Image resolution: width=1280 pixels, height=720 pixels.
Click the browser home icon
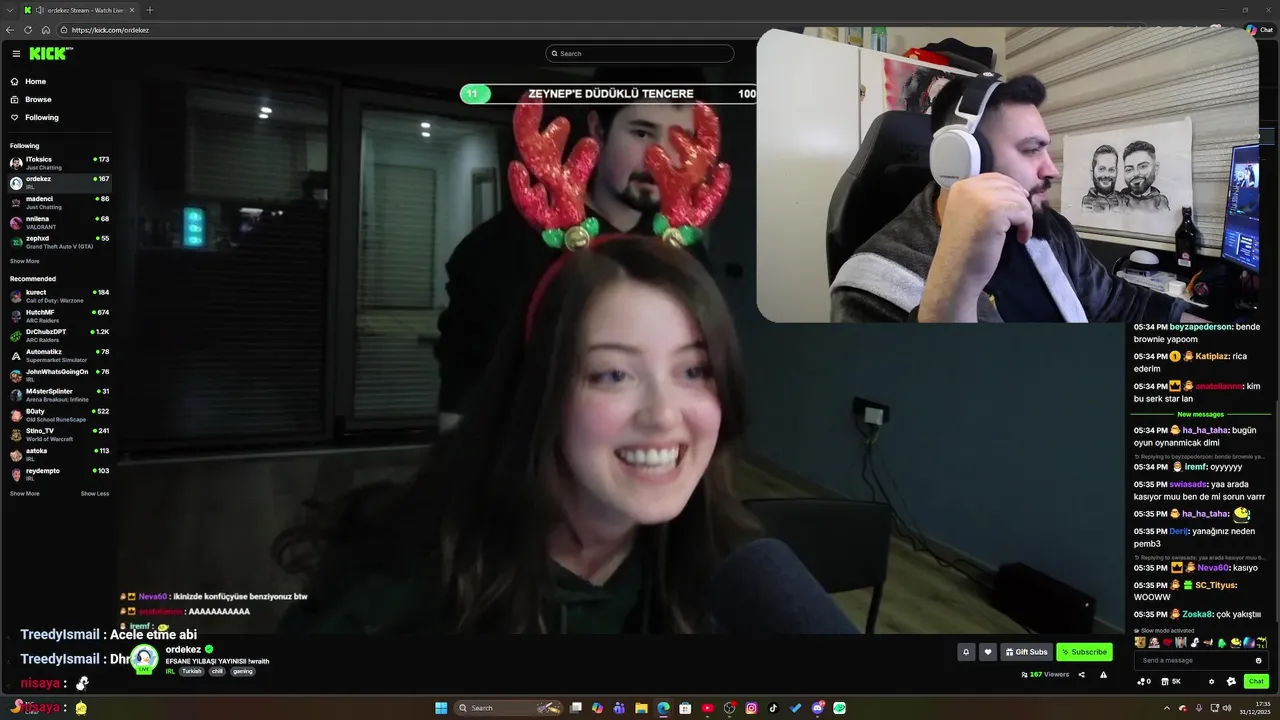tap(46, 30)
